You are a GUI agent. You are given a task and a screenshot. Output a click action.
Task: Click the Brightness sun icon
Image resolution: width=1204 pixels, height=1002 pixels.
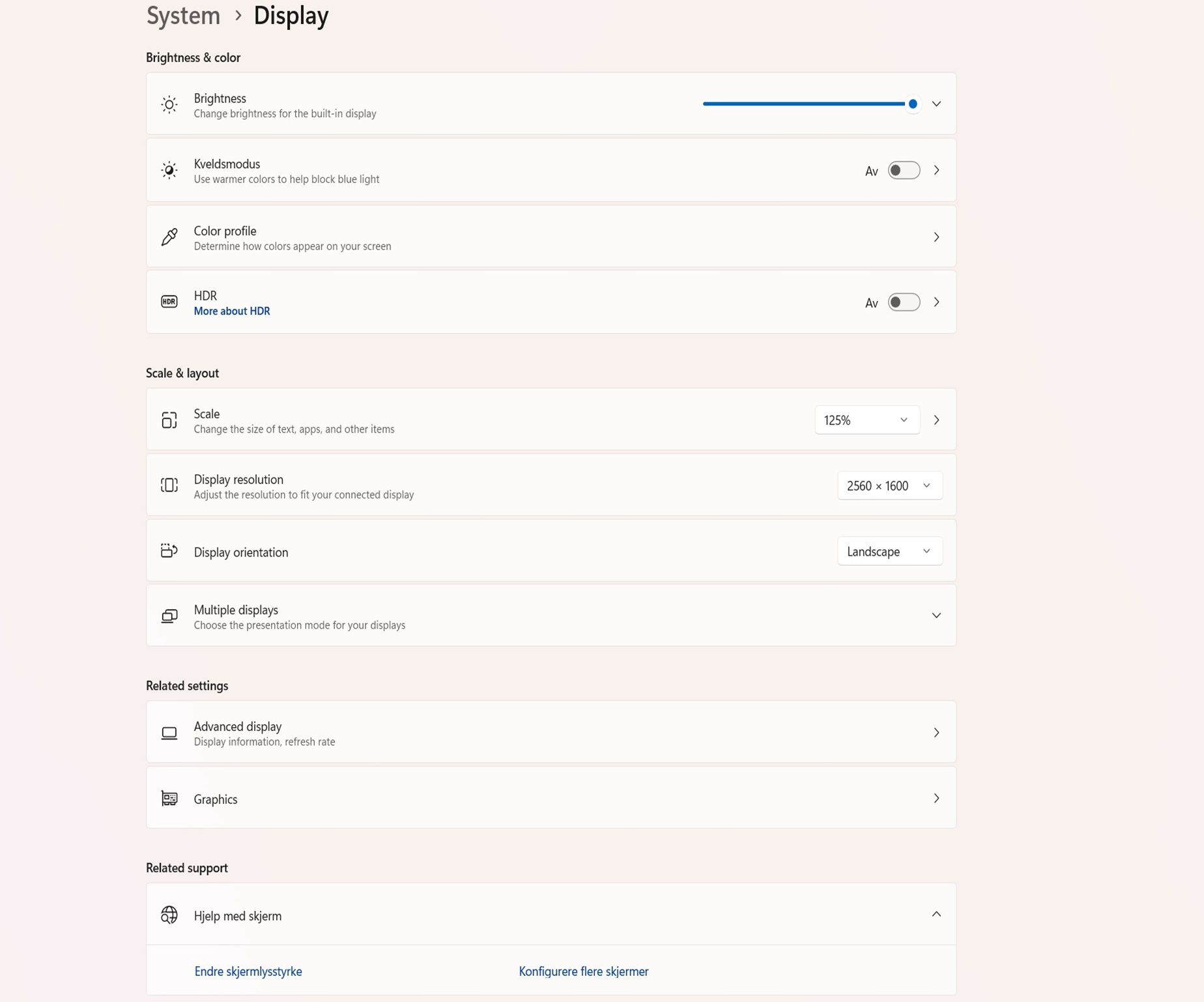click(x=169, y=104)
